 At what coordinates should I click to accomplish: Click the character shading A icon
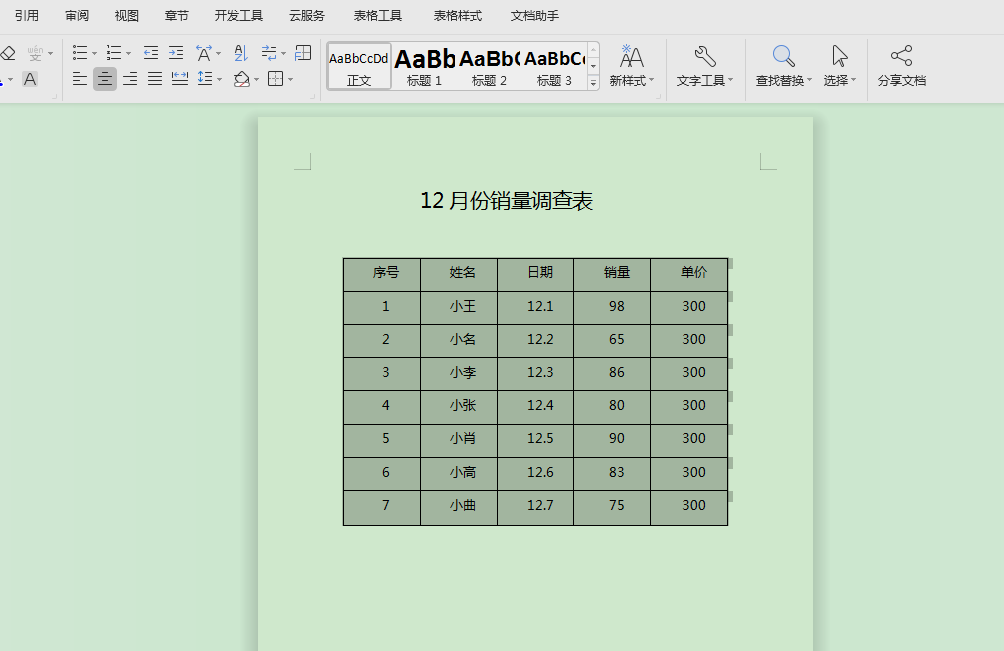pyautogui.click(x=30, y=78)
